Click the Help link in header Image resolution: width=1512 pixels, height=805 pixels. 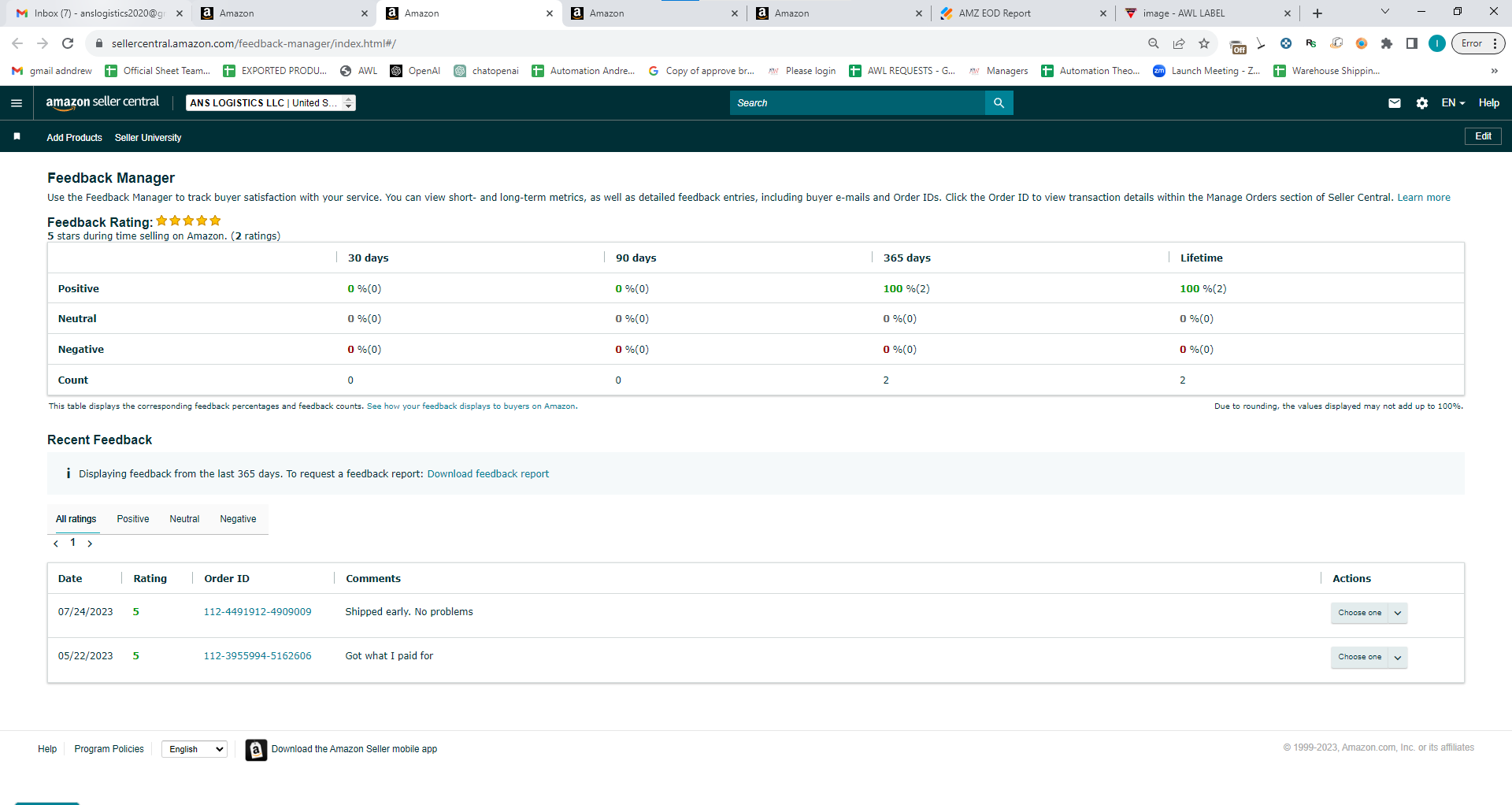(x=1489, y=103)
